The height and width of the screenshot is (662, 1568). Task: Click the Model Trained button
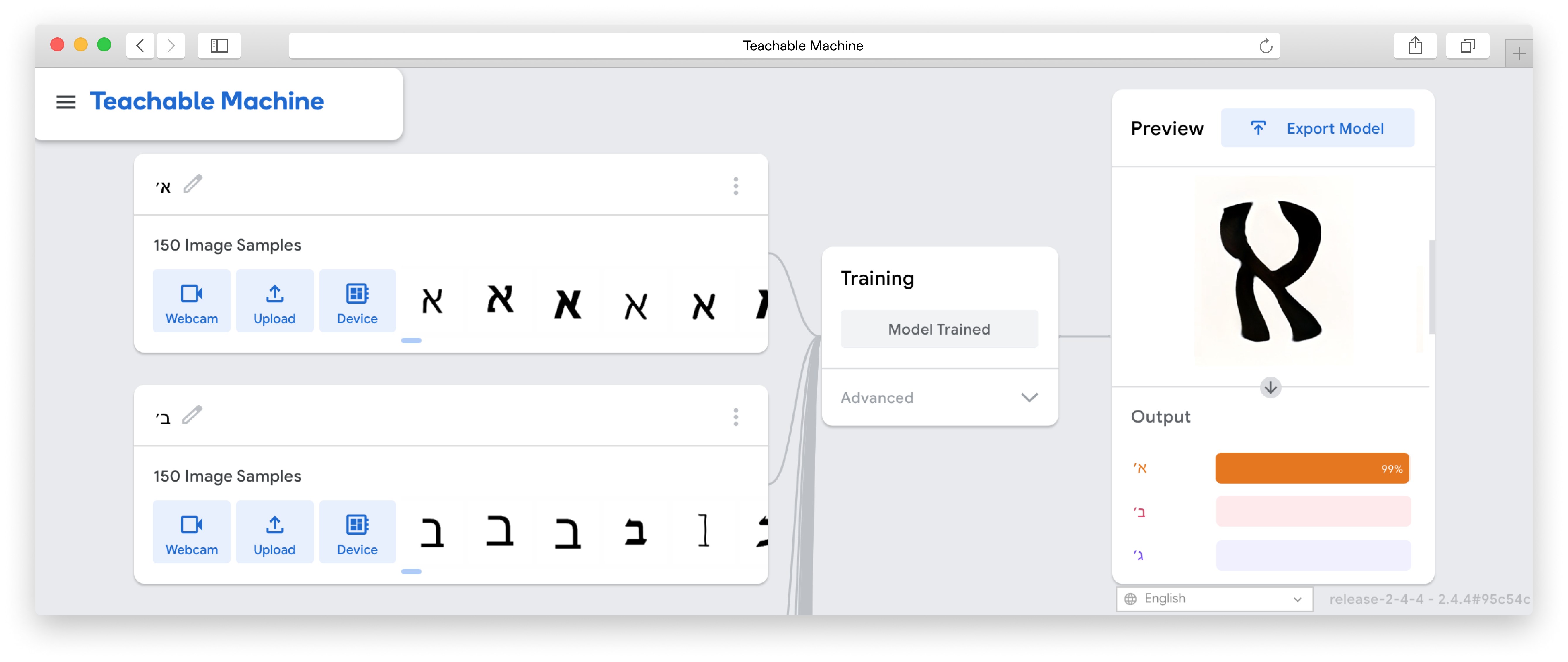pyautogui.click(x=939, y=329)
